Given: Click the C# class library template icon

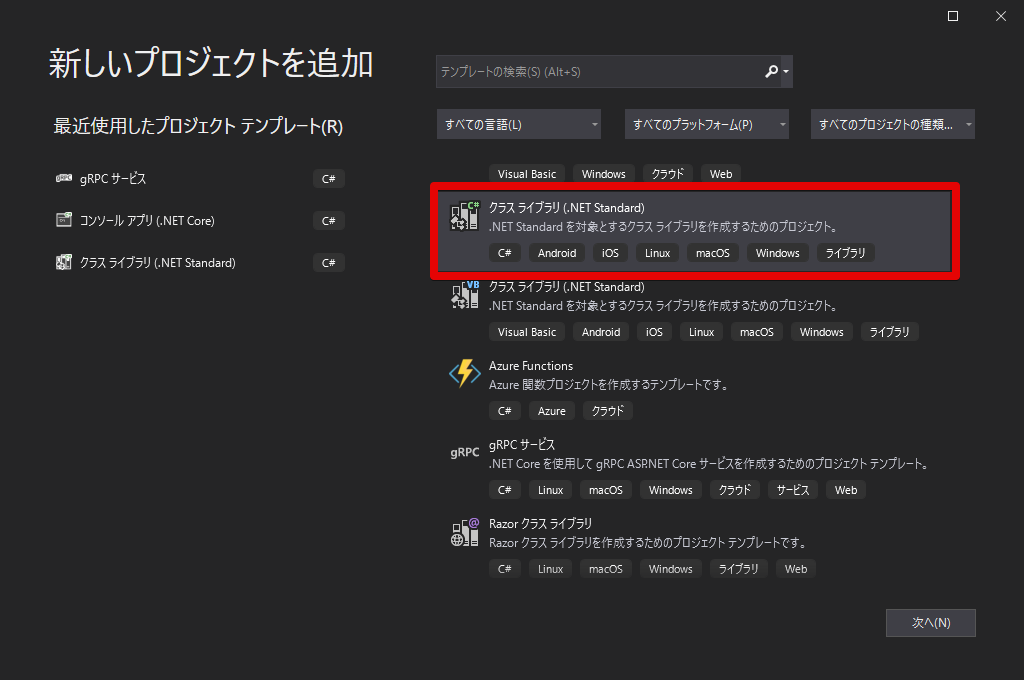Looking at the screenshot, I should (x=465, y=216).
